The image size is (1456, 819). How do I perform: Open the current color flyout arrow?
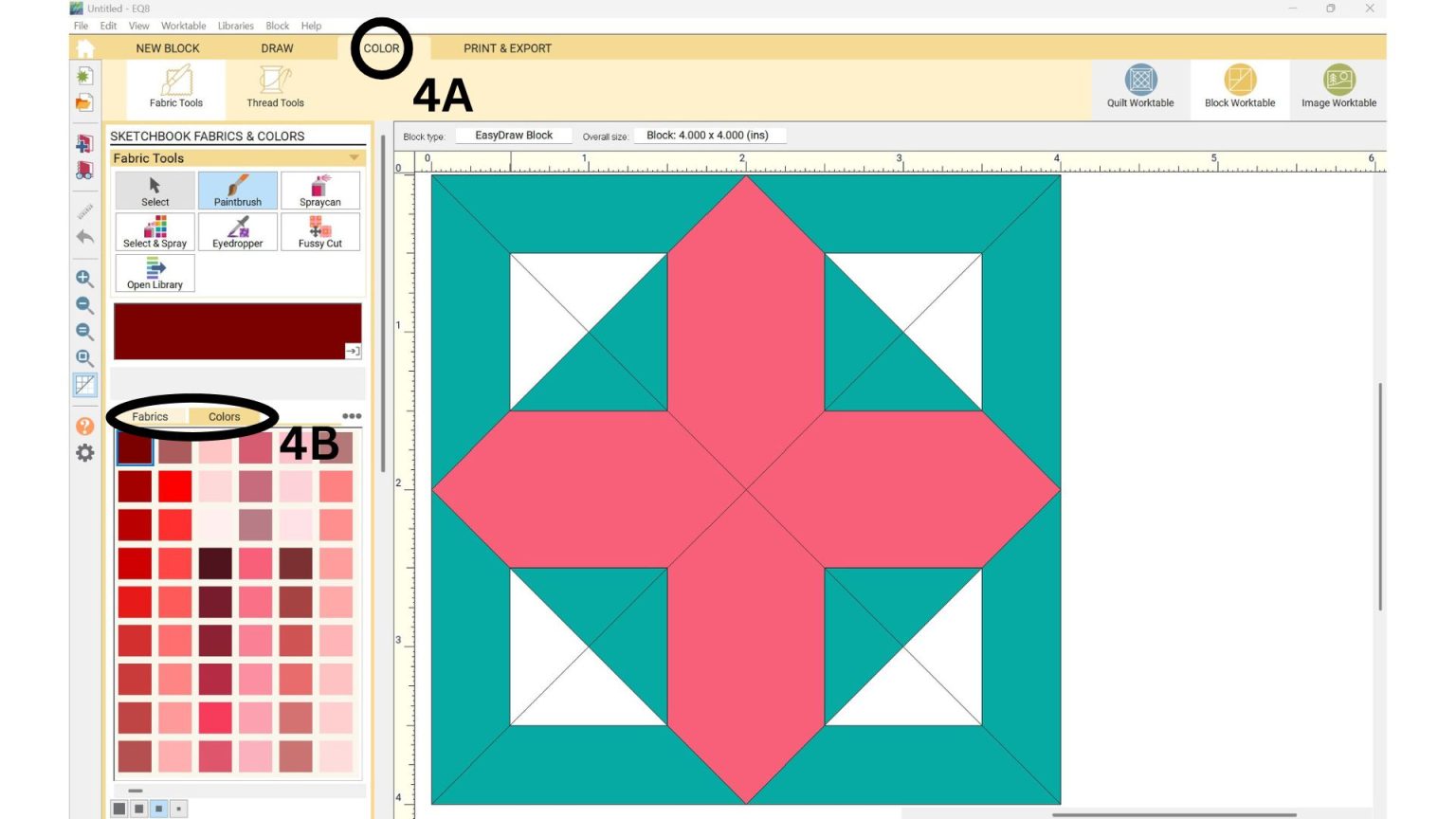click(354, 351)
